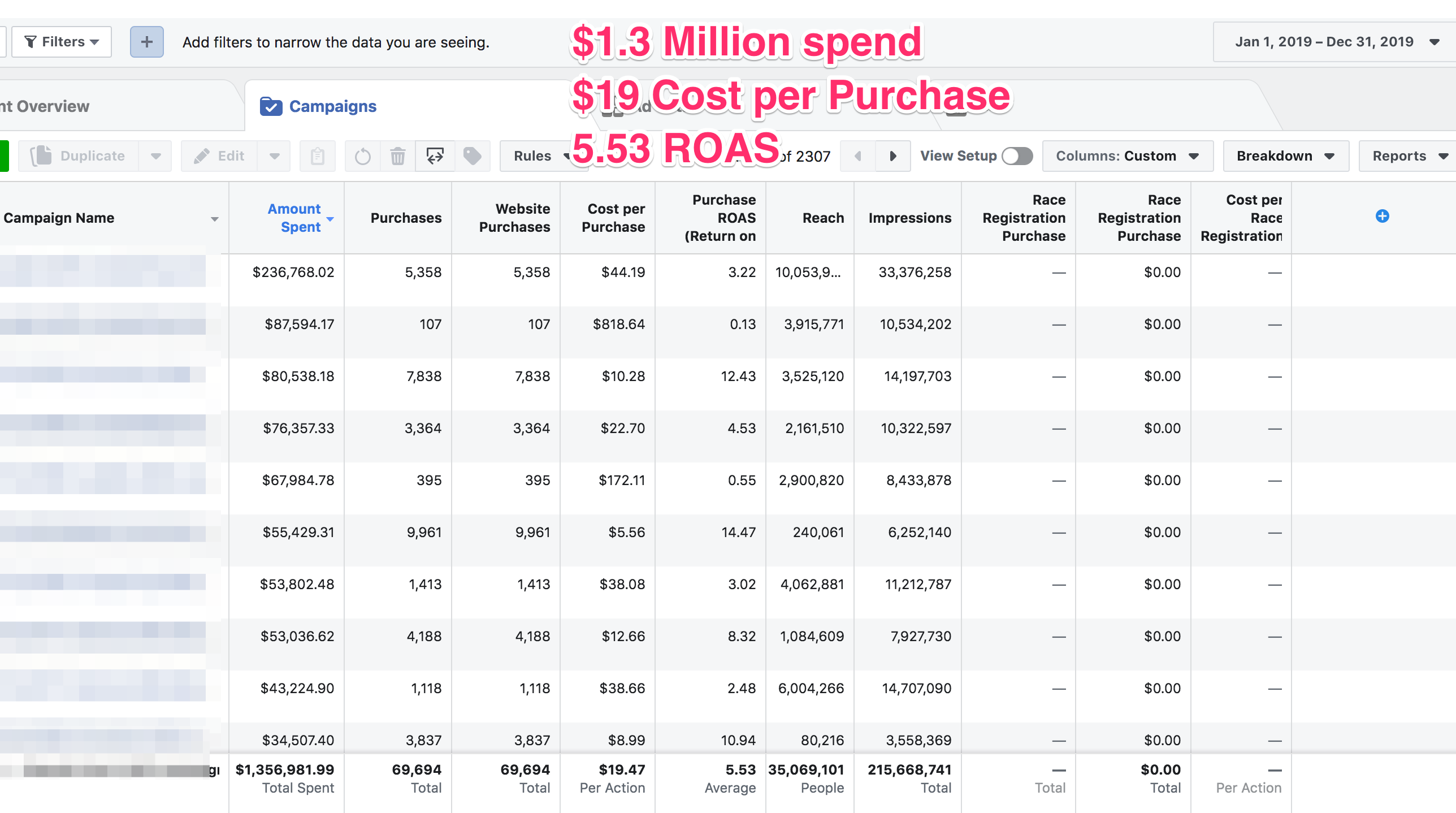Click the delete trash can icon
Image resolution: width=1456 pixels, height=813 pixels.
(x=398, y=156)
